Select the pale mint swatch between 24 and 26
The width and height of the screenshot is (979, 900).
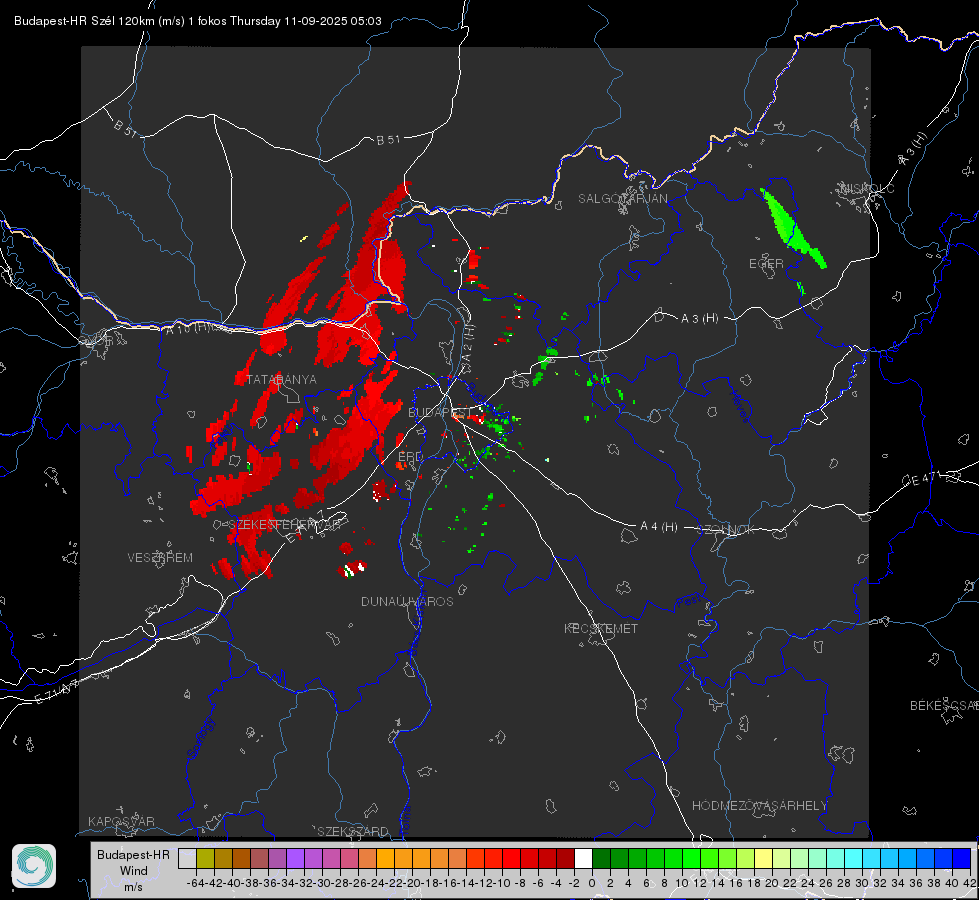coord(817,858)
